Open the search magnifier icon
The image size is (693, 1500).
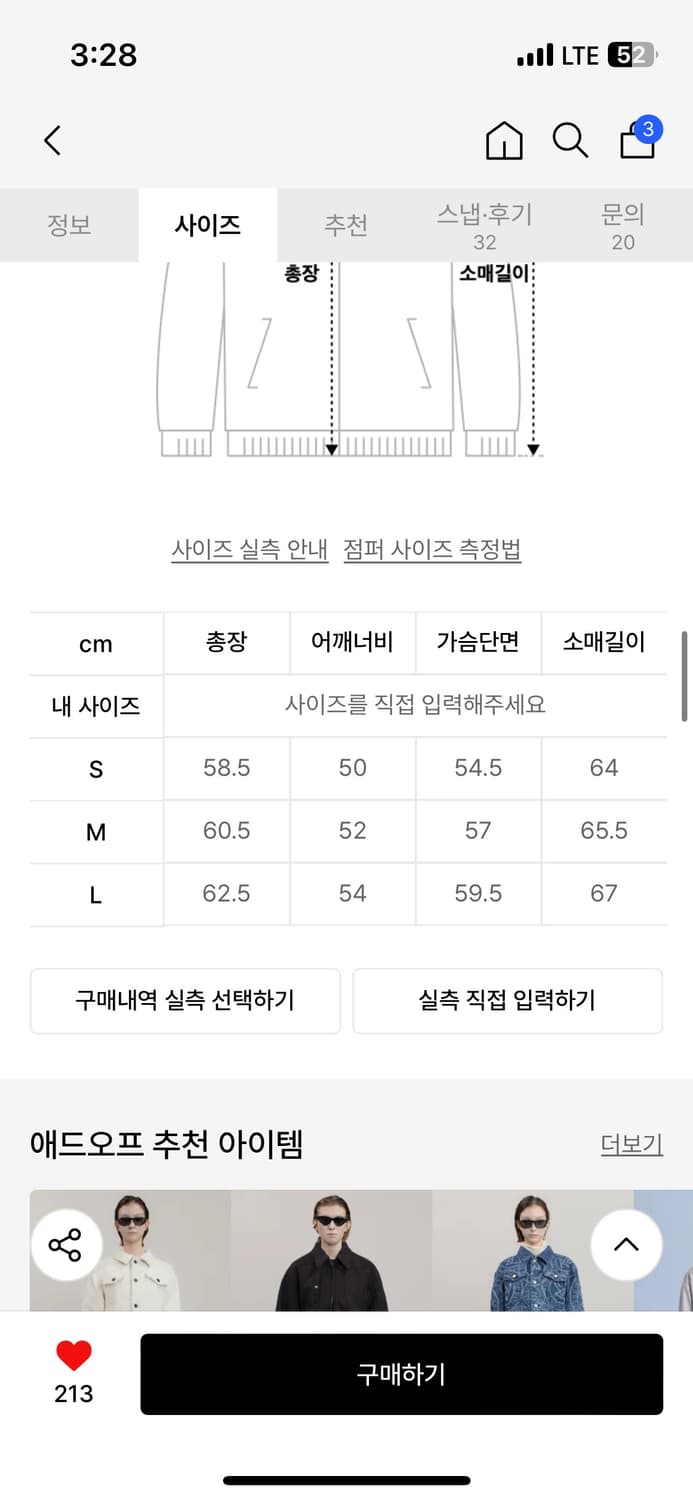click(x=570, y=141)
